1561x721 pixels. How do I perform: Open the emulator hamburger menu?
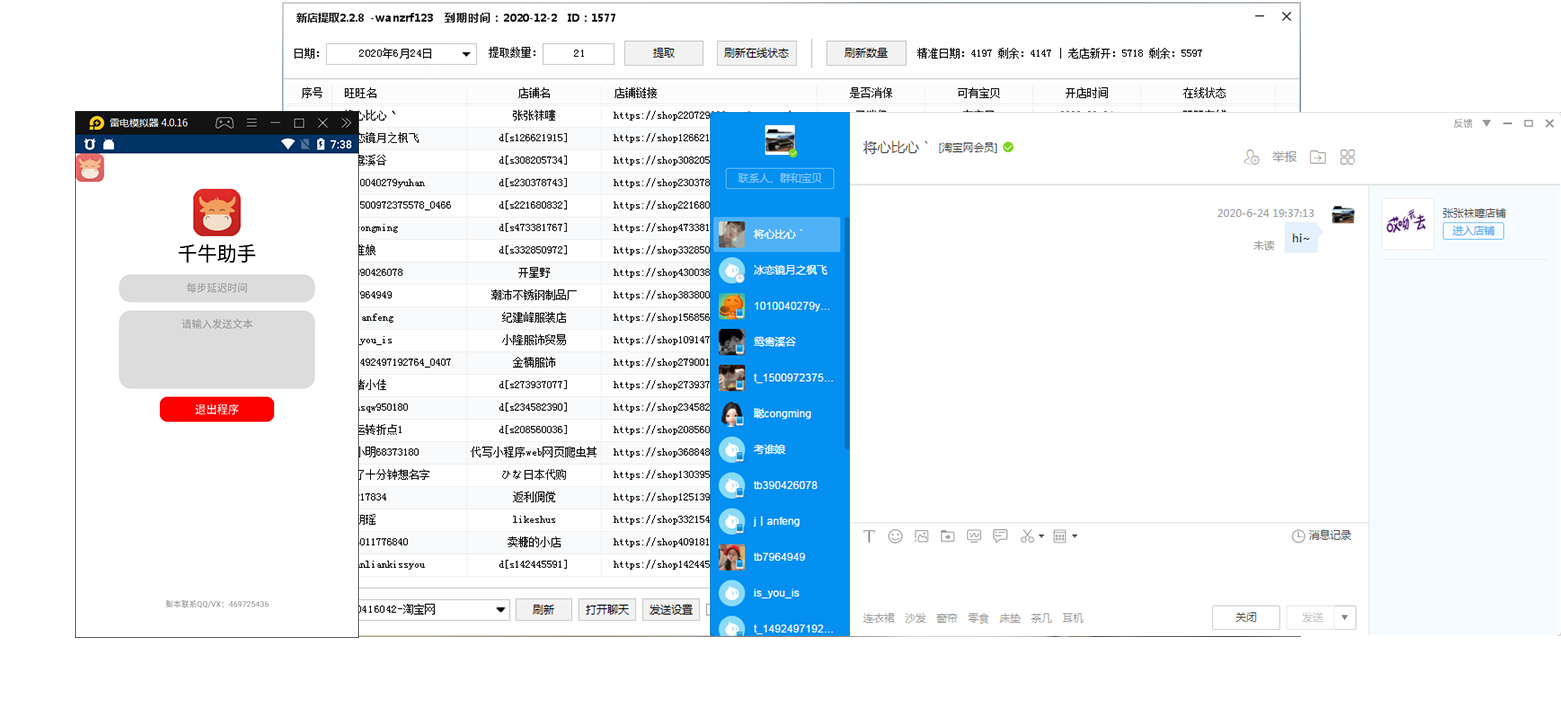click(252, 123)
